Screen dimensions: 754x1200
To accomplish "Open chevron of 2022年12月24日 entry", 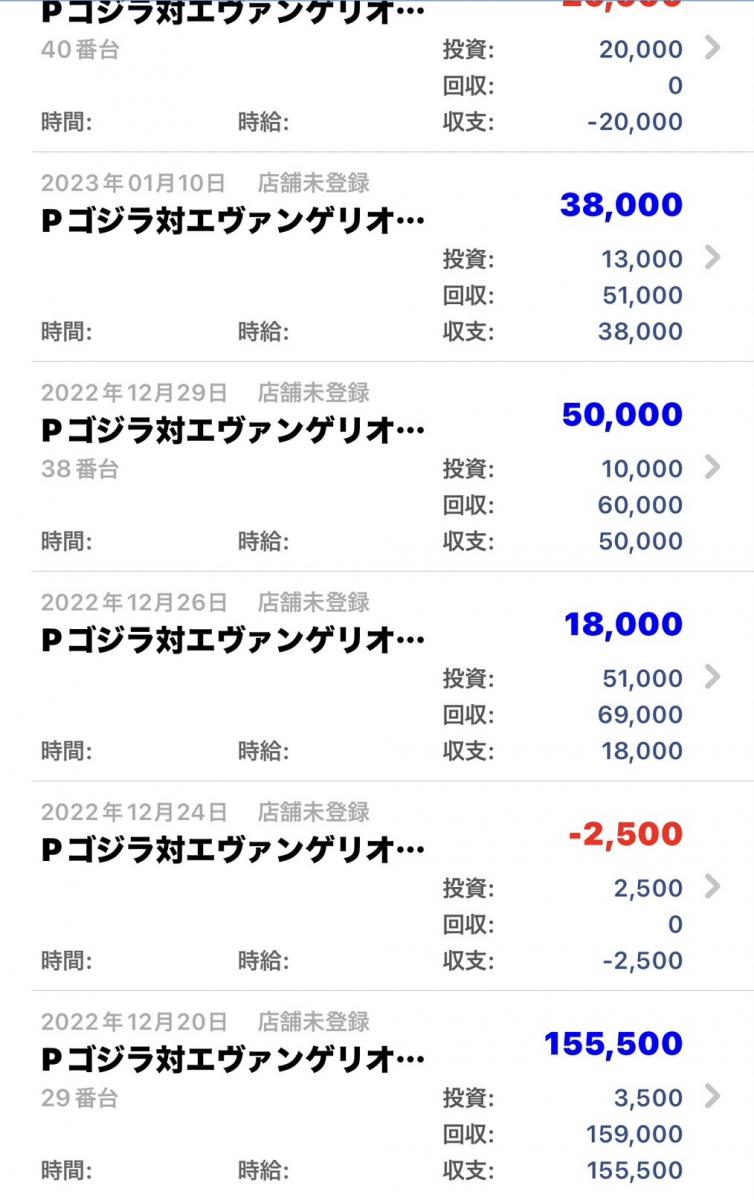I will [712, 887].
